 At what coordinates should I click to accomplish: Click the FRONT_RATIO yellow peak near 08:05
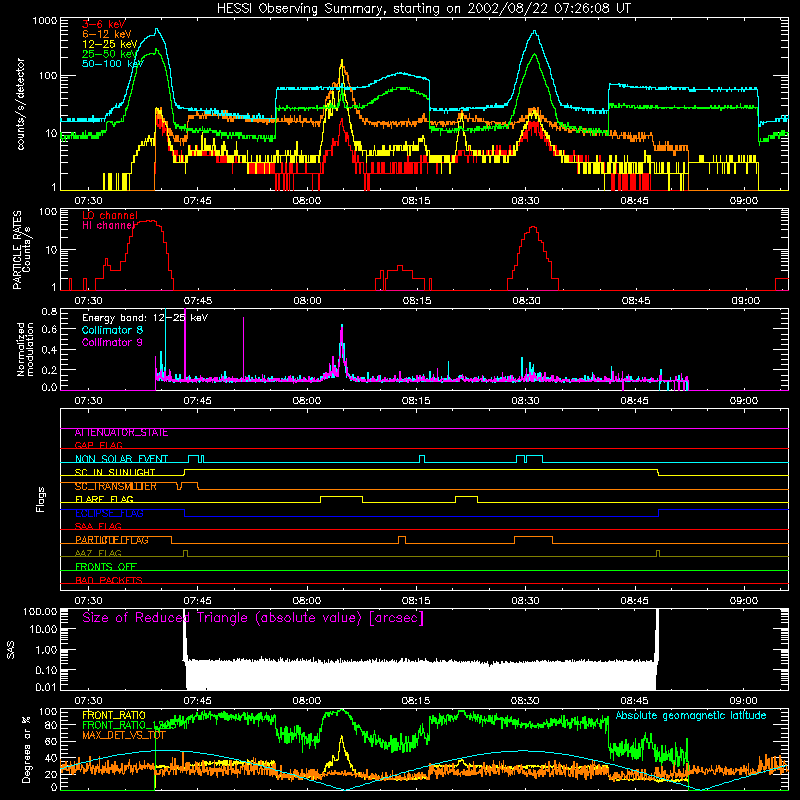coord(341,738)
